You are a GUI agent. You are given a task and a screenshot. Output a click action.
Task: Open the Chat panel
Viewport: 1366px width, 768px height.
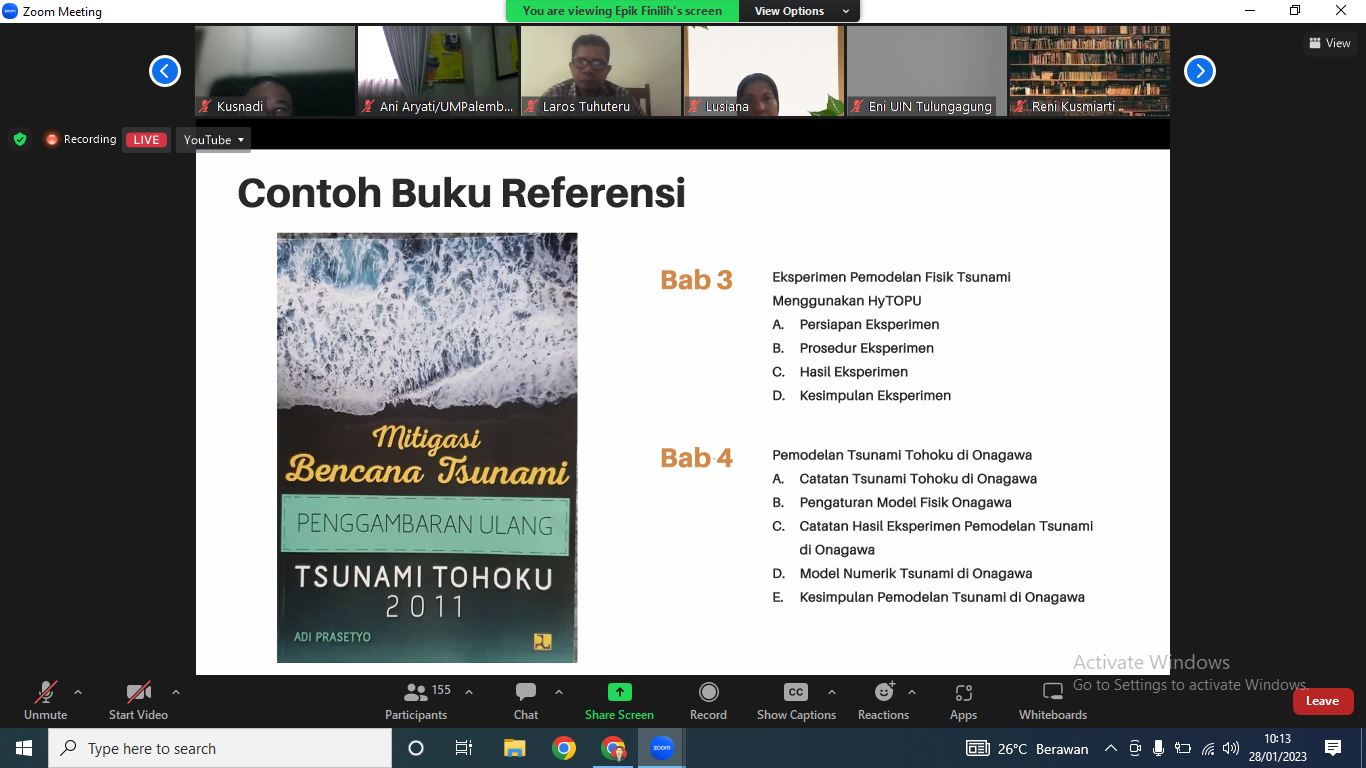(x=526, y=700)
